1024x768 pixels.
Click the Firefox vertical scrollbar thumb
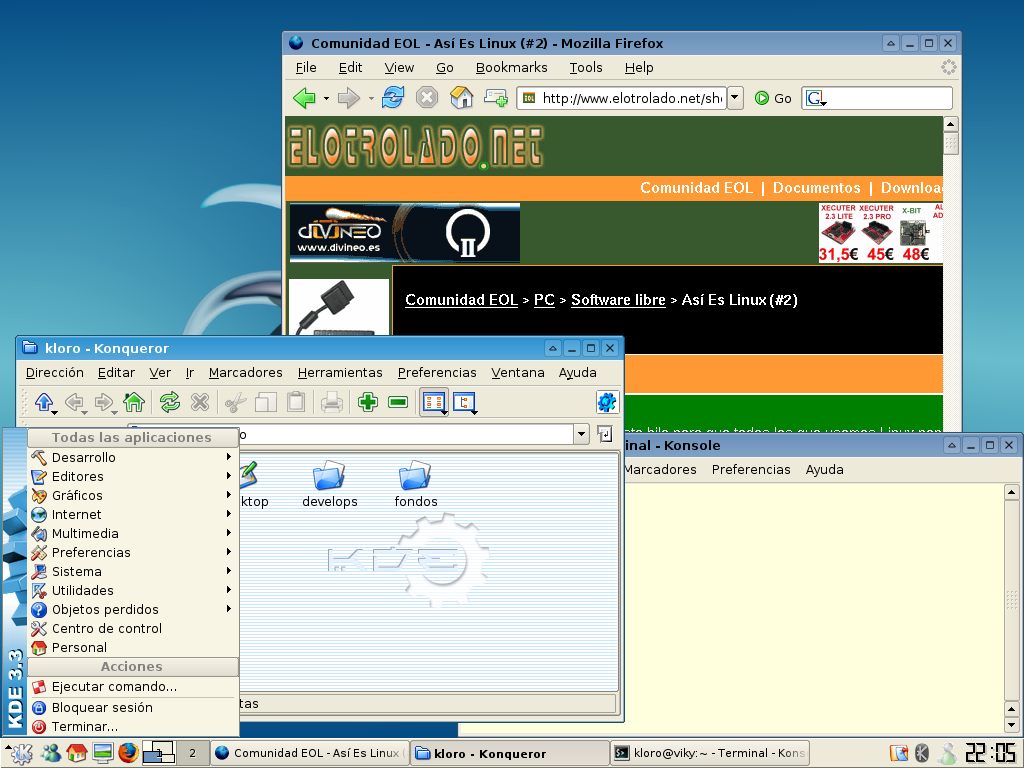(951, 143)
